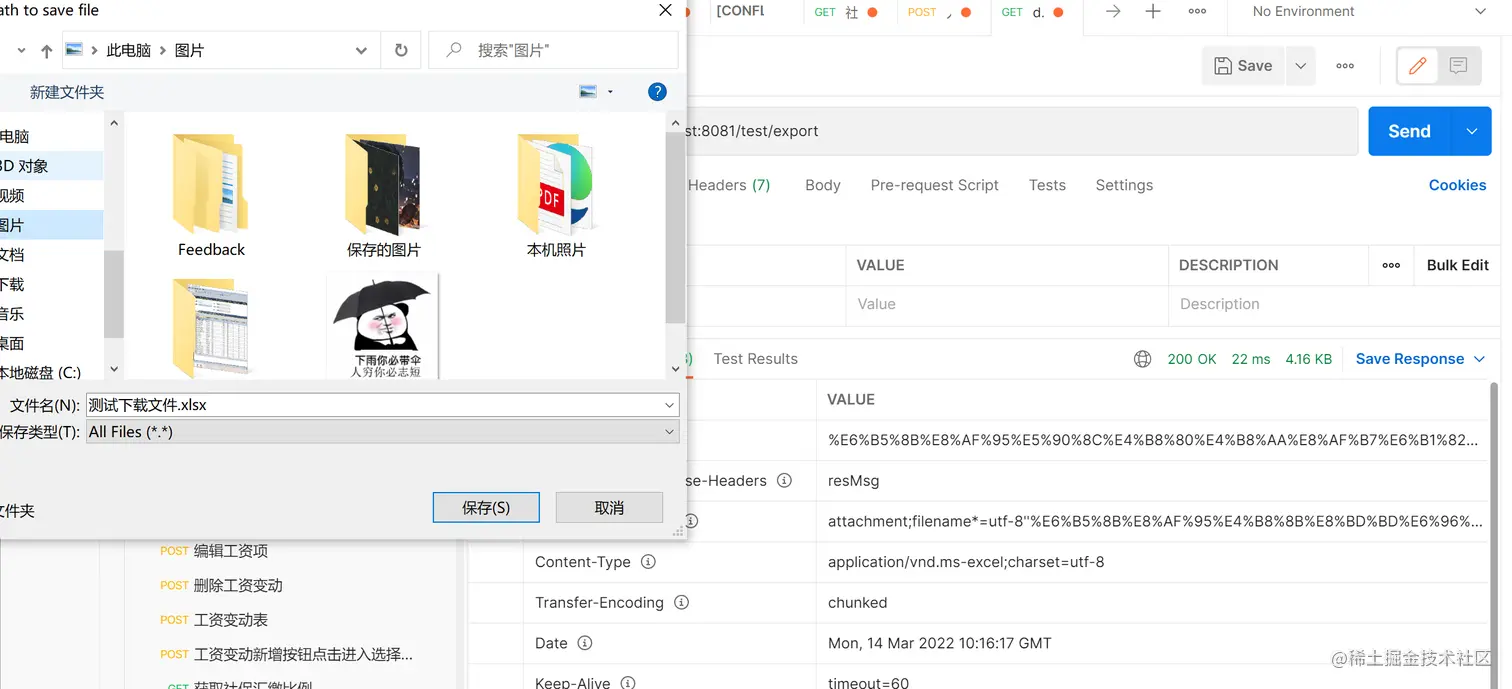The width and height of the screenshot is (1512, 689).
Task: Open the 本机照片 folder
Action: click(556, 196)
